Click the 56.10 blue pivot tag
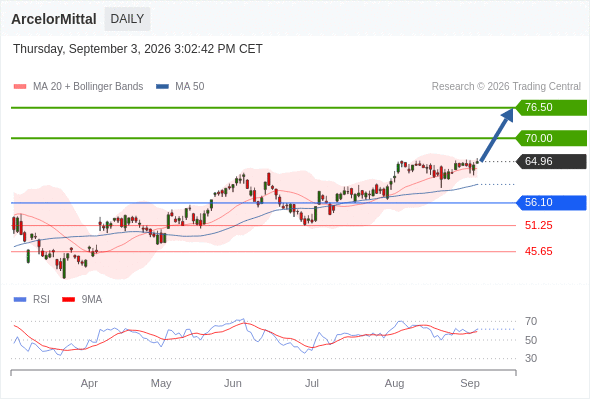The image size is (590, 400). 551,202
